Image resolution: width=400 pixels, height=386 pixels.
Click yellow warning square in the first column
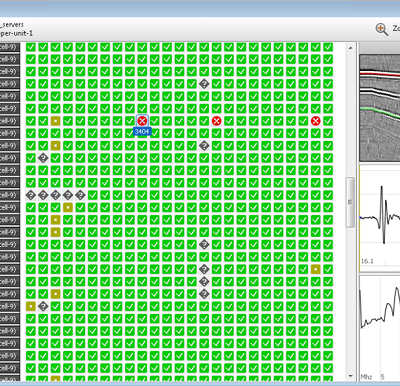(31, 306)
